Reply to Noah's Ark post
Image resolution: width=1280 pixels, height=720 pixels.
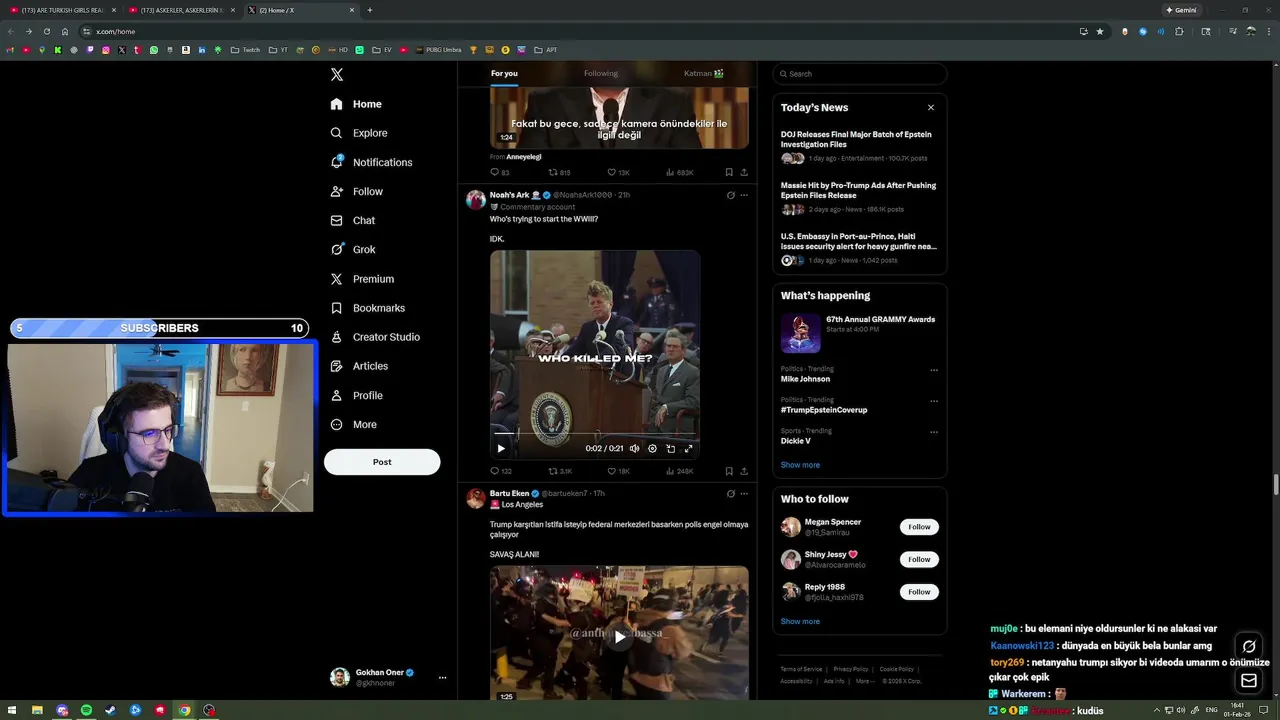[500, 471]
